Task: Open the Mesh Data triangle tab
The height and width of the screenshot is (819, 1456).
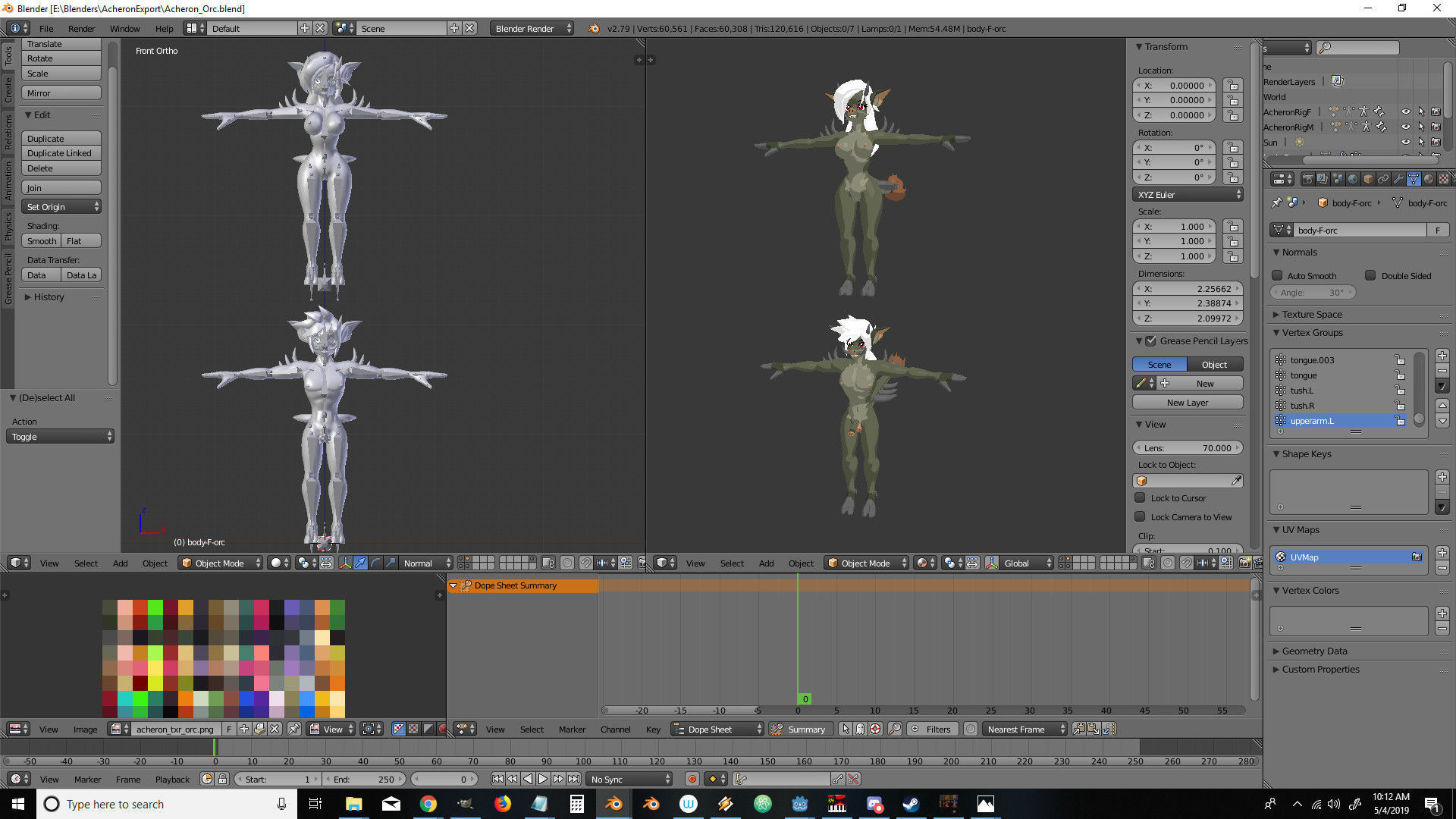Action: pos(1414,180)
